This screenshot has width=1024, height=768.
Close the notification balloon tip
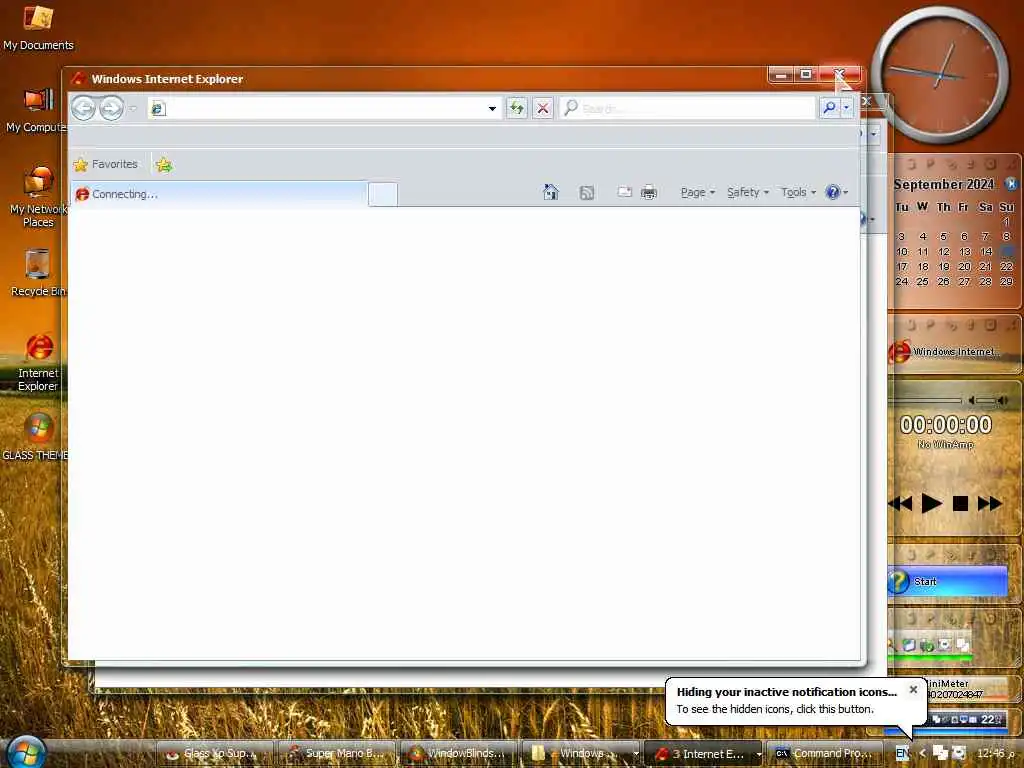click(x=913, y=690)
